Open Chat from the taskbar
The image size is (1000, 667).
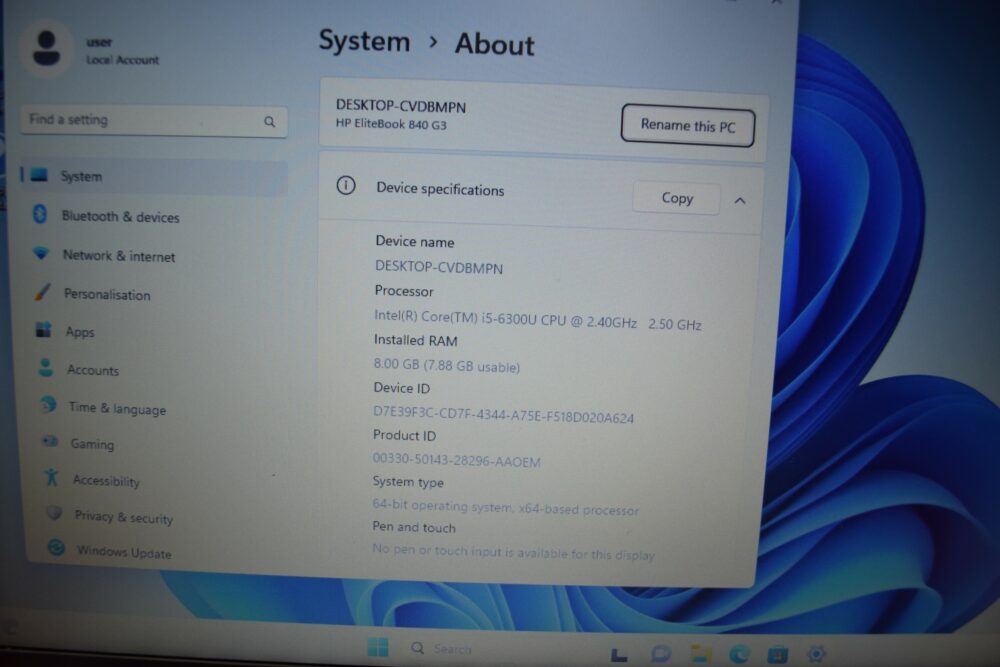pos(660,654)
